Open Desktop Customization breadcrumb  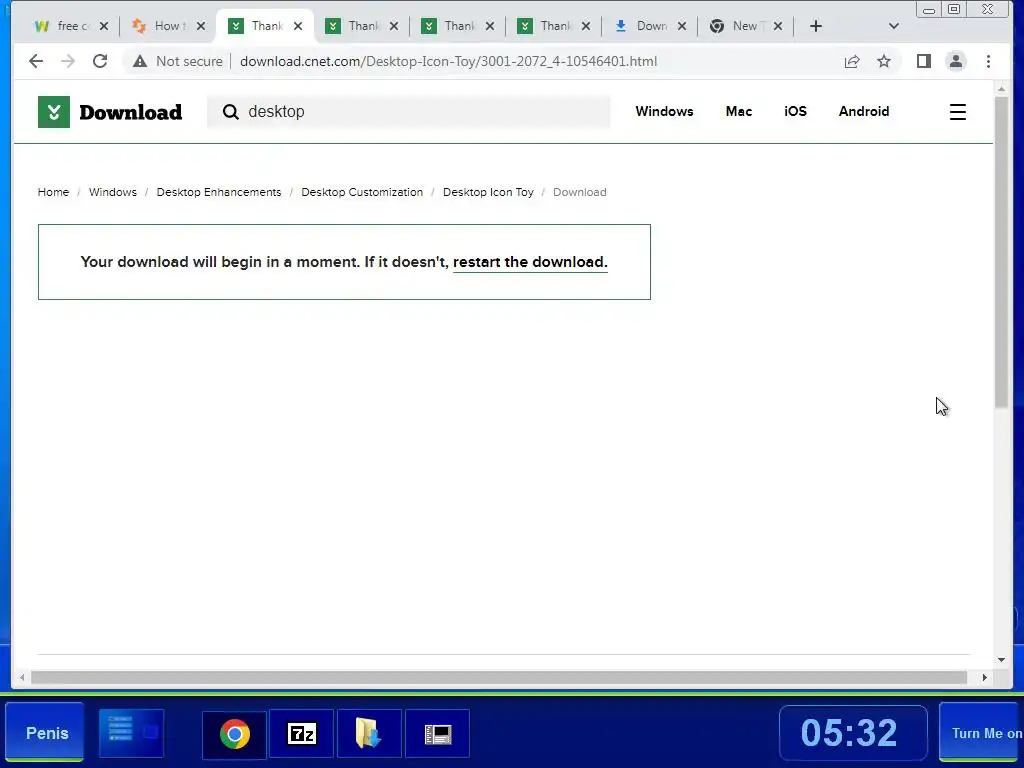[362, 192]
